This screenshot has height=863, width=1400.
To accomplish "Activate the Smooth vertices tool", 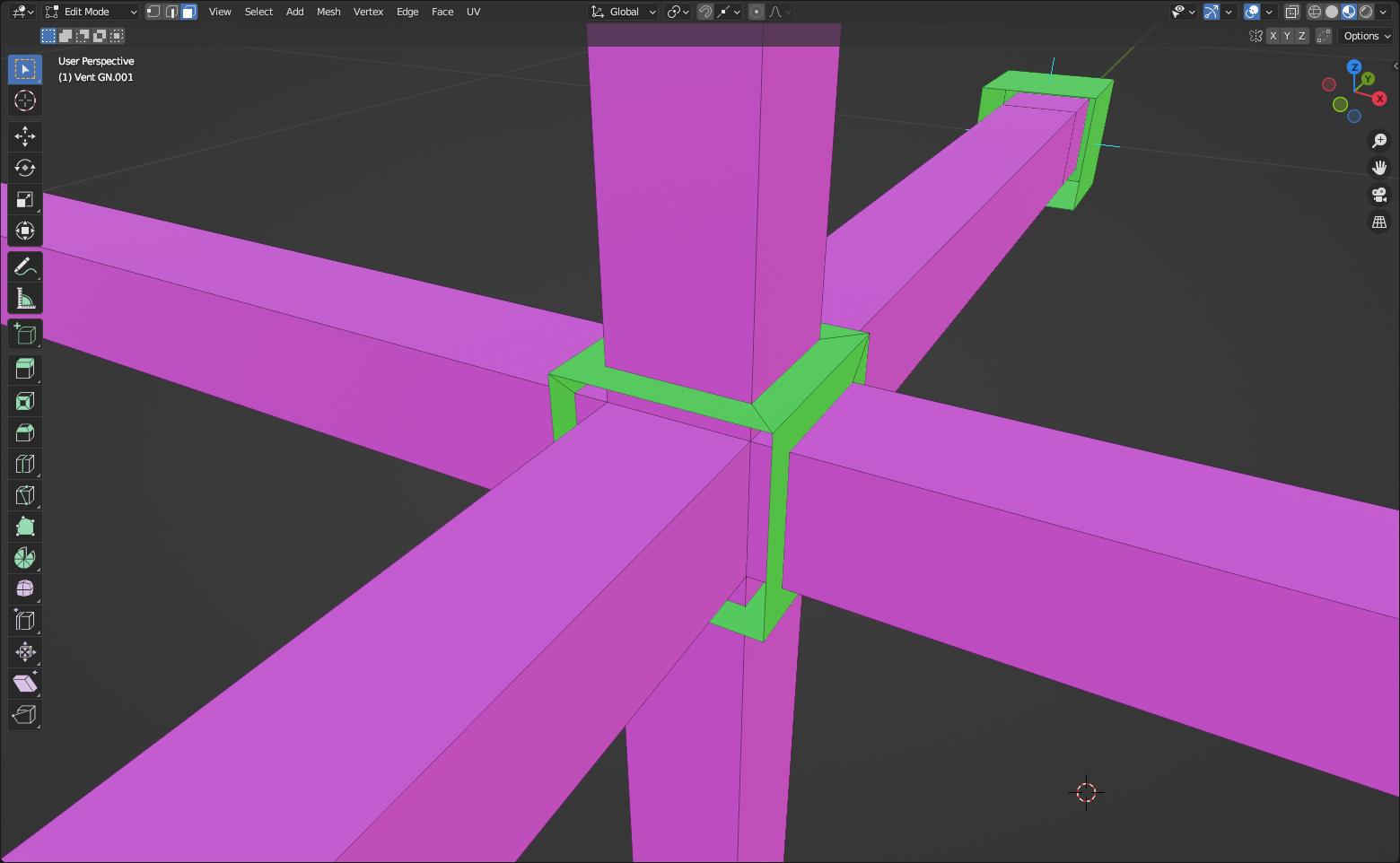I will click(x=25, y=589).
